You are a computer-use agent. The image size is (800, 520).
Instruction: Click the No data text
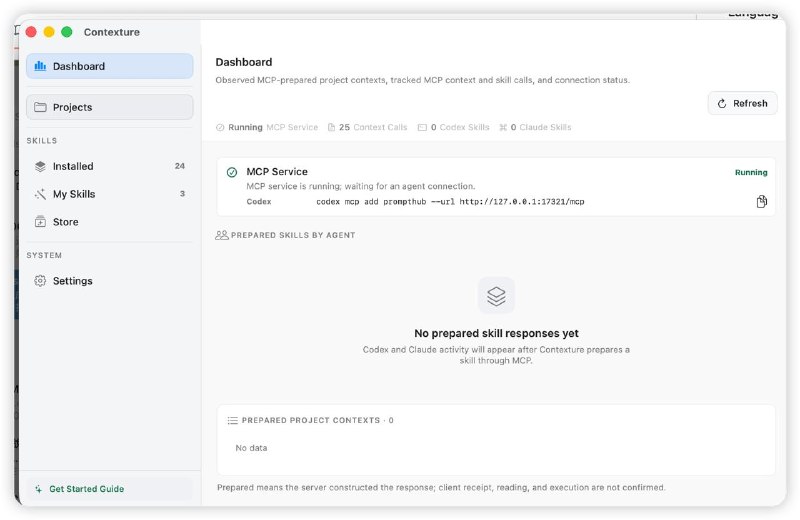click(251, 448)
